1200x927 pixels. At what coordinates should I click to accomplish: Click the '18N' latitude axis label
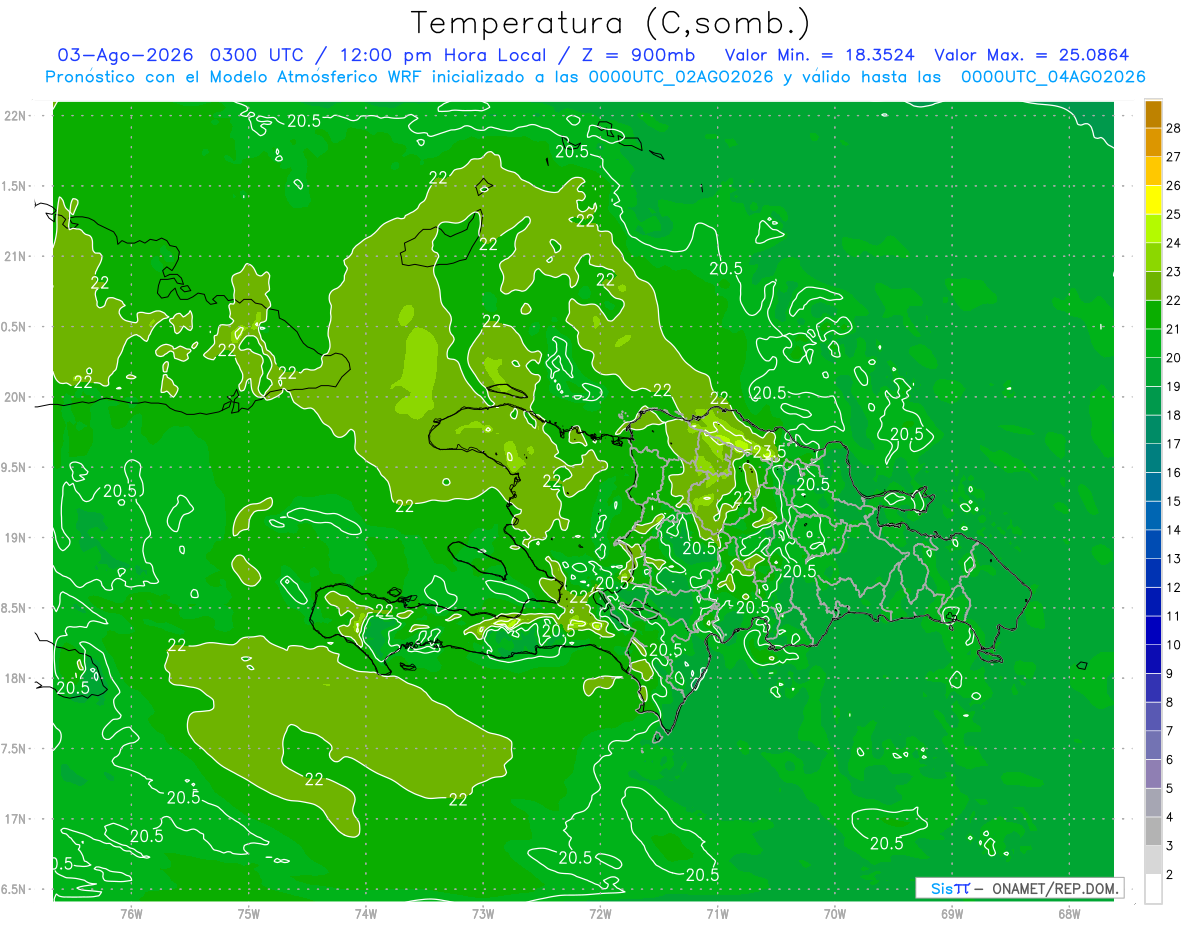pos(17,678)
